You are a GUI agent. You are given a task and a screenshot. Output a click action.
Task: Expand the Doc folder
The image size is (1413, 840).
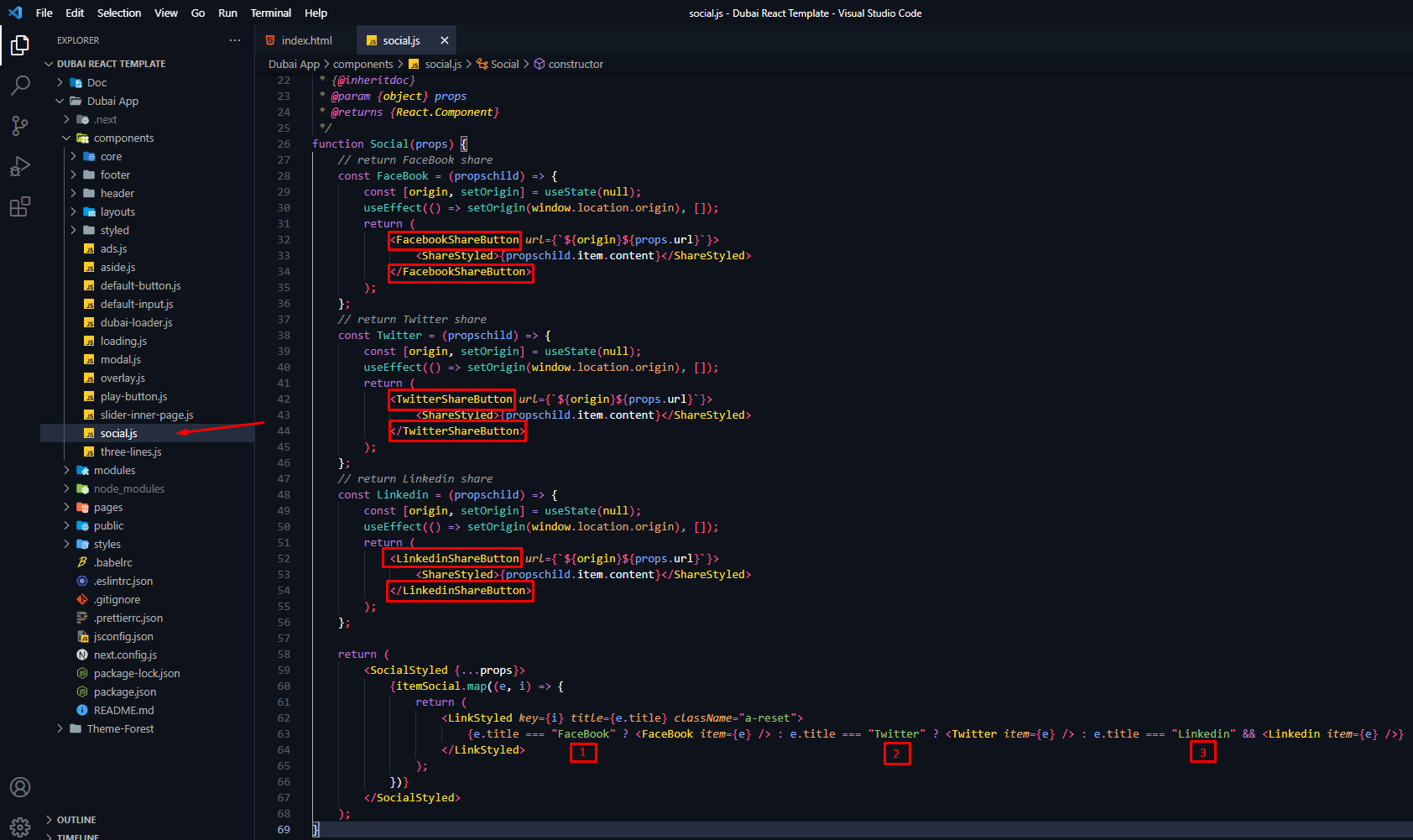(60, 82)
